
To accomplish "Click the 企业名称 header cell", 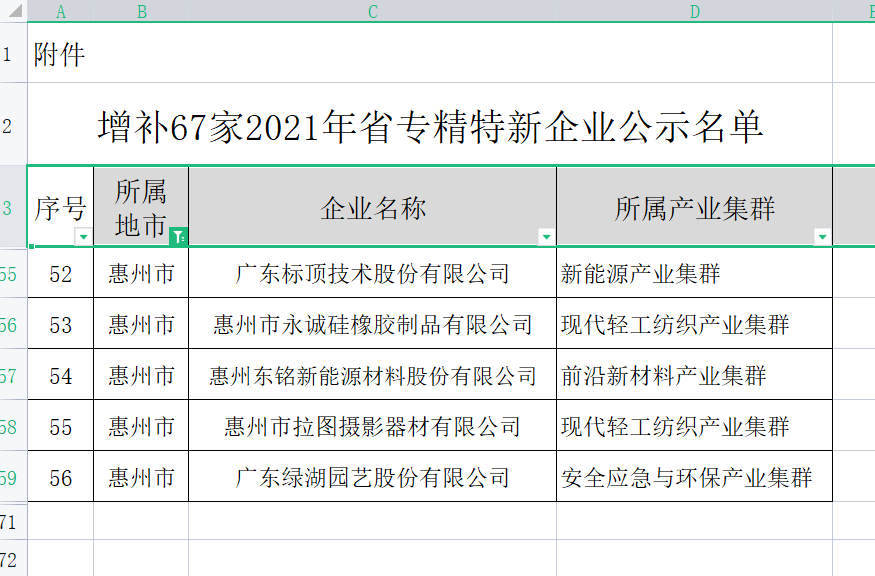I will click(x=373, y=207).
